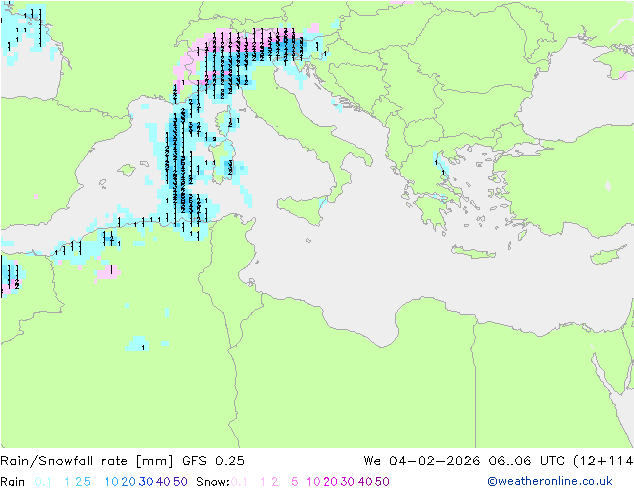Click the Snow legend value 10

coord(313,482)
